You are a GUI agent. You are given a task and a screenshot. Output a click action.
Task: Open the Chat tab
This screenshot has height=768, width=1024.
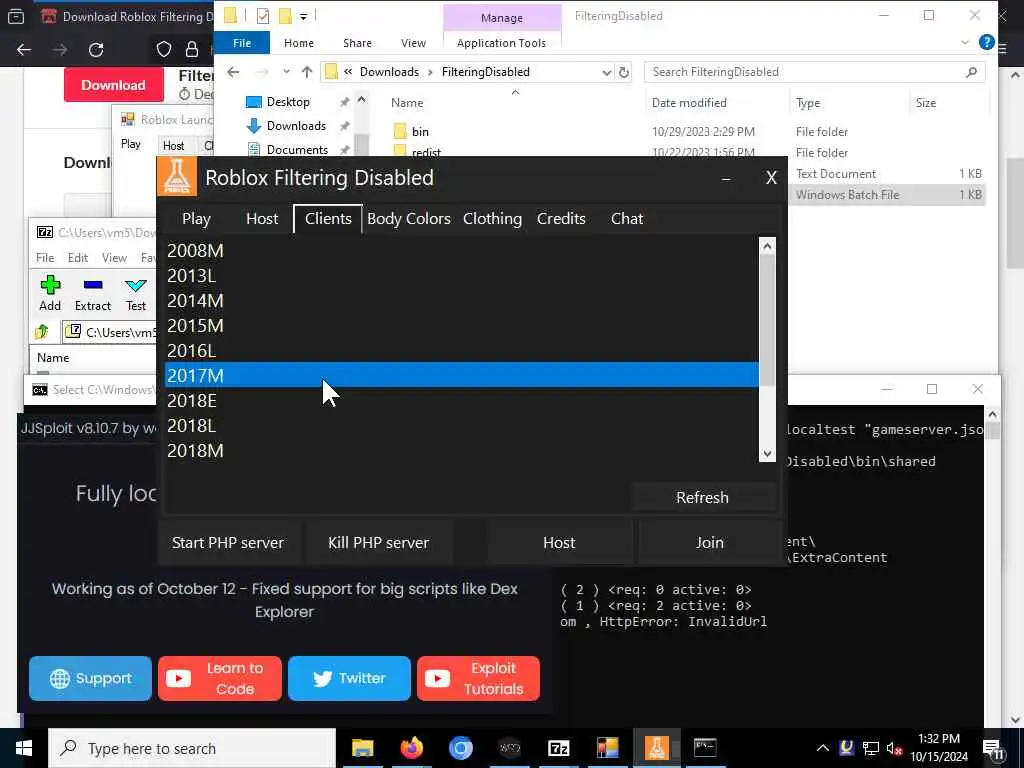(x=627, y=219)
